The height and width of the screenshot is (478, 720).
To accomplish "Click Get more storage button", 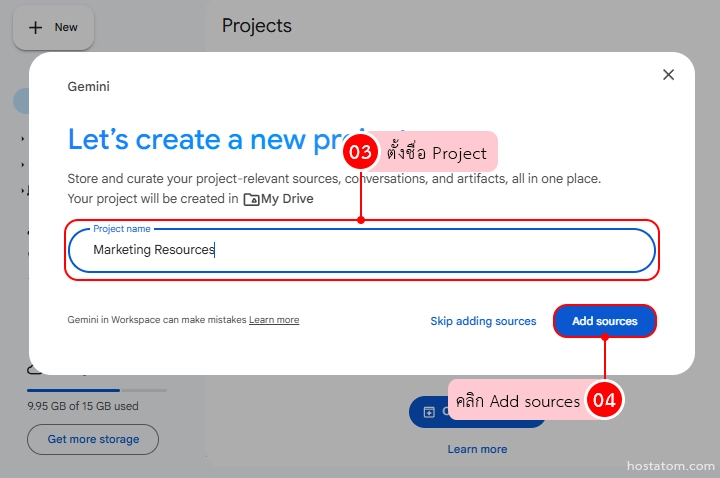I will click(x=93, y=439).
